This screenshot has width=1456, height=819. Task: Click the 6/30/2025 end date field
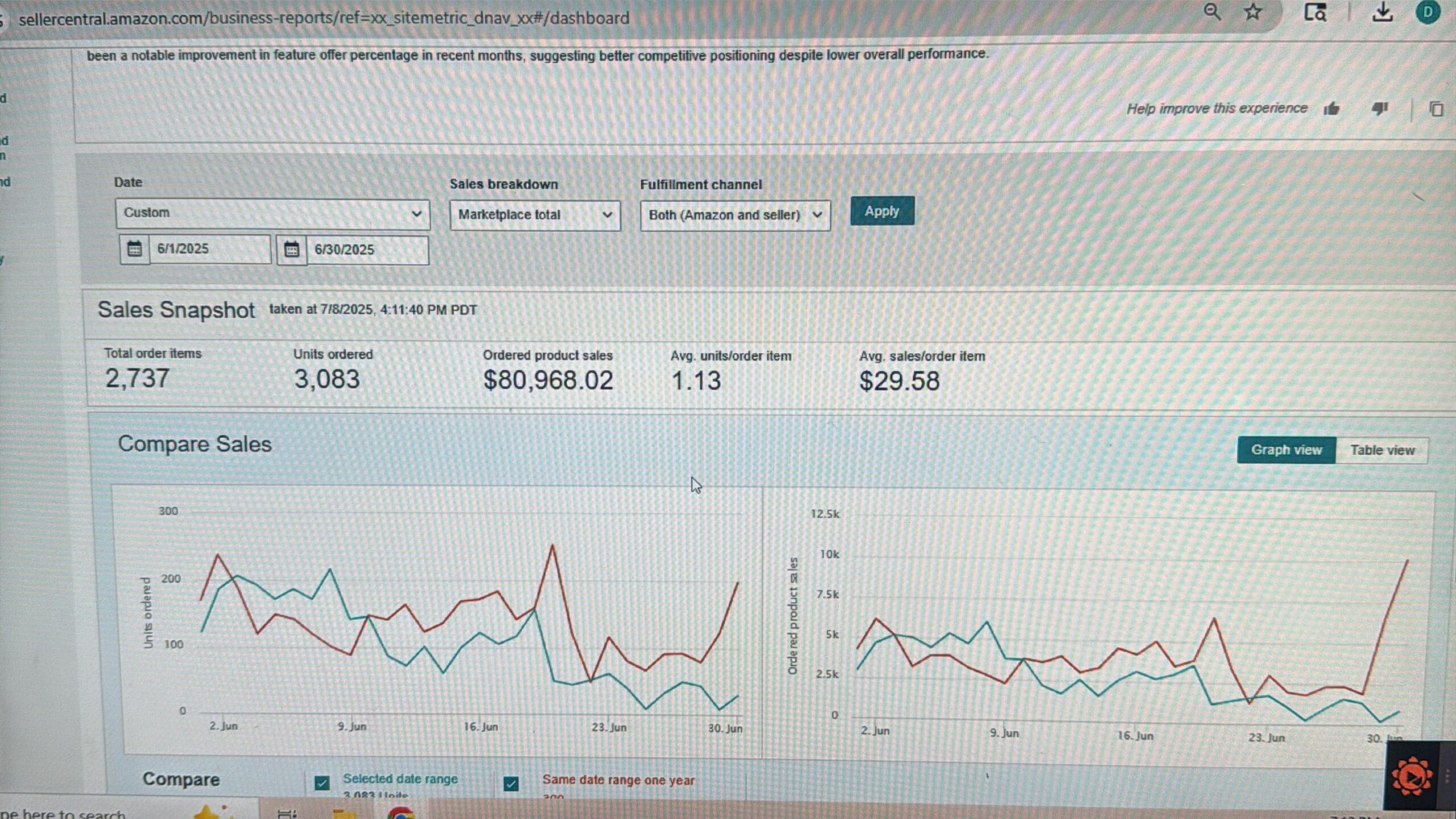(x=367, y=250)
